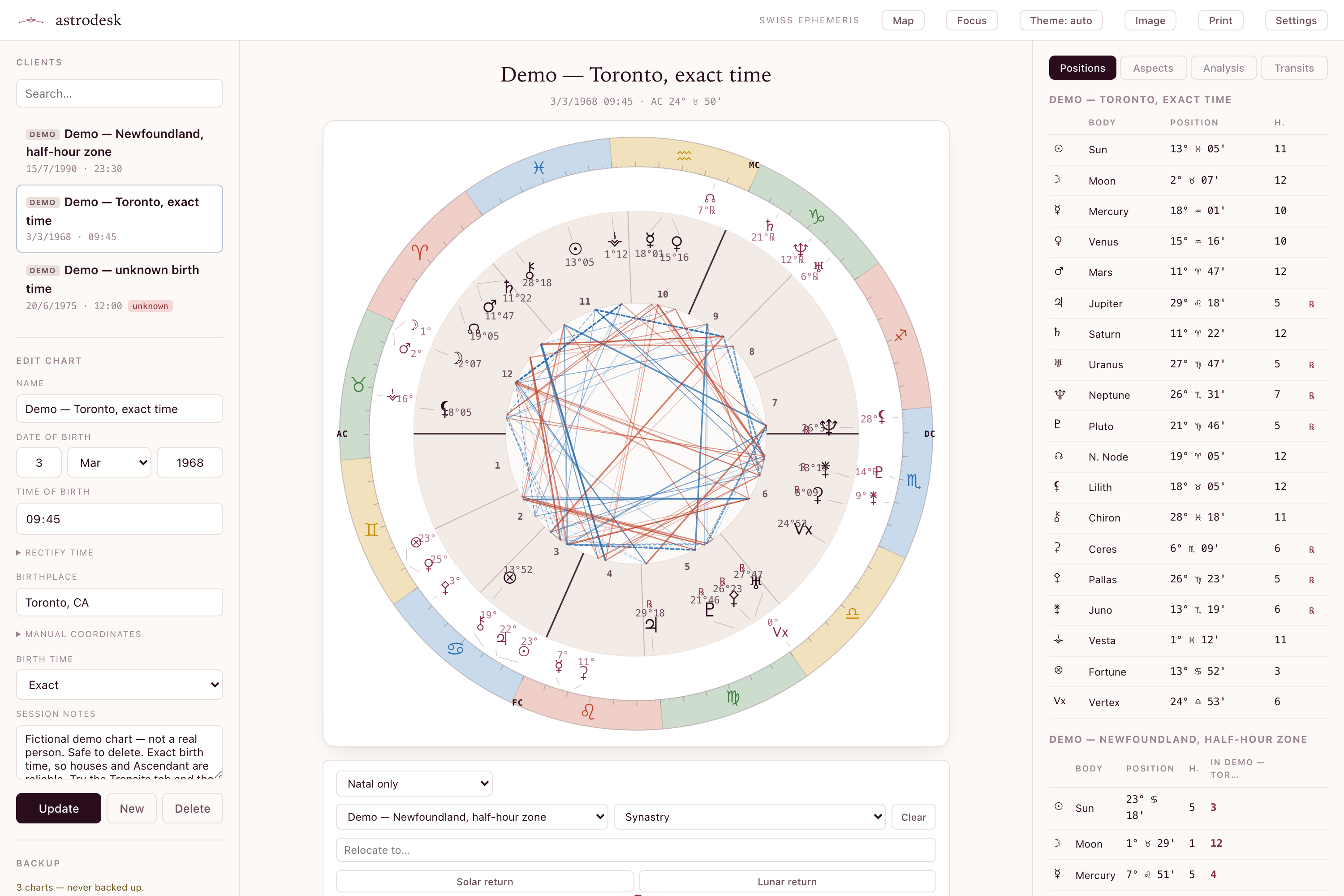Click the Mars glyph in Positions table
The image size is (1344, 896).
point(1058,272)
